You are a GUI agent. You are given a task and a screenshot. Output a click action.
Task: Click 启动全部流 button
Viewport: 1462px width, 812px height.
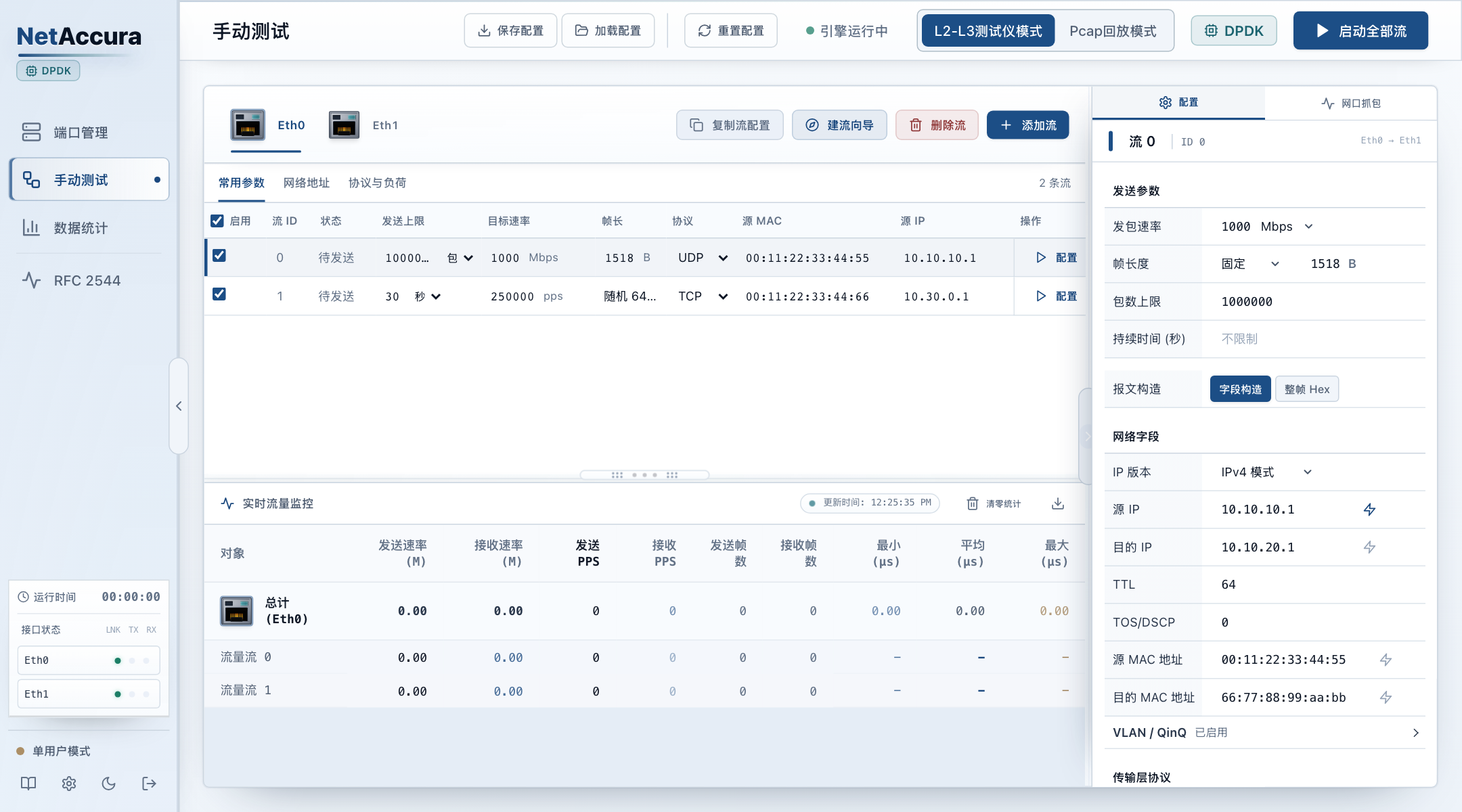tap(1360, 31)
